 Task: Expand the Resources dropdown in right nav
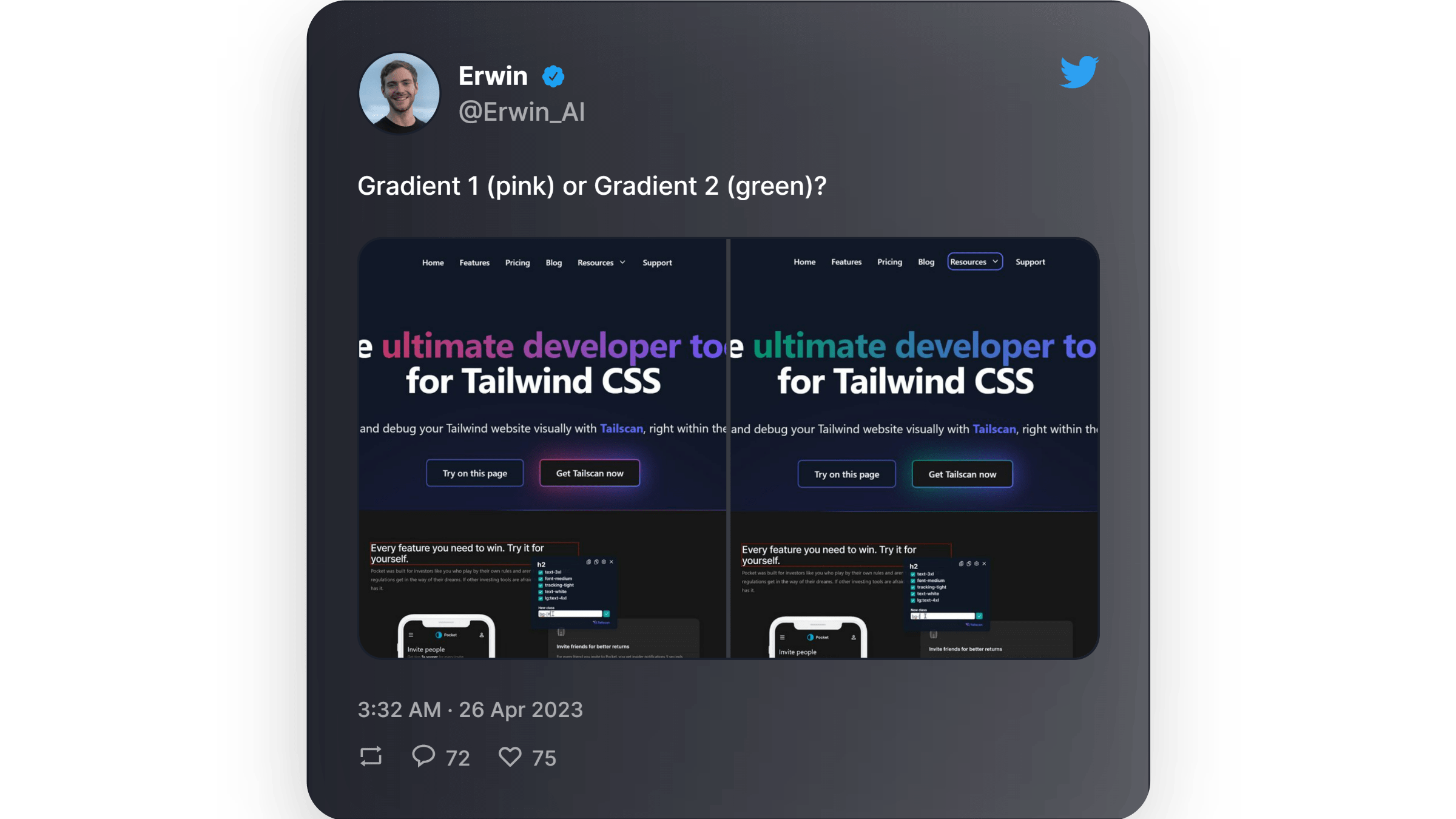click(974, 261)
